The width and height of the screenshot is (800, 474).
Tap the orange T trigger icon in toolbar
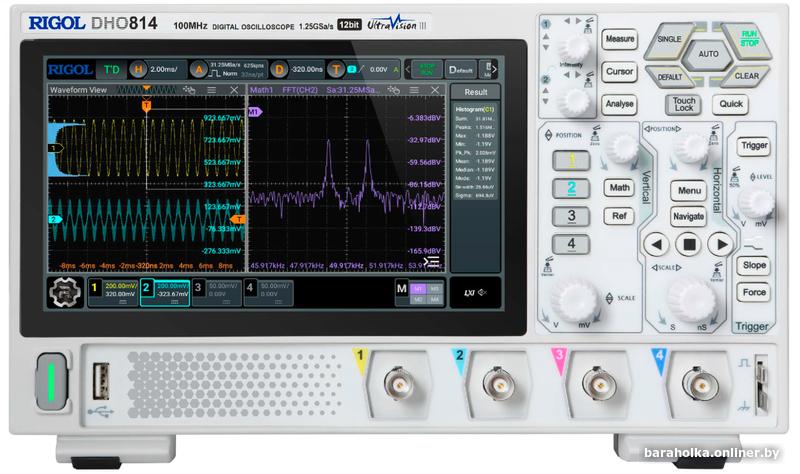coord(336,69)
